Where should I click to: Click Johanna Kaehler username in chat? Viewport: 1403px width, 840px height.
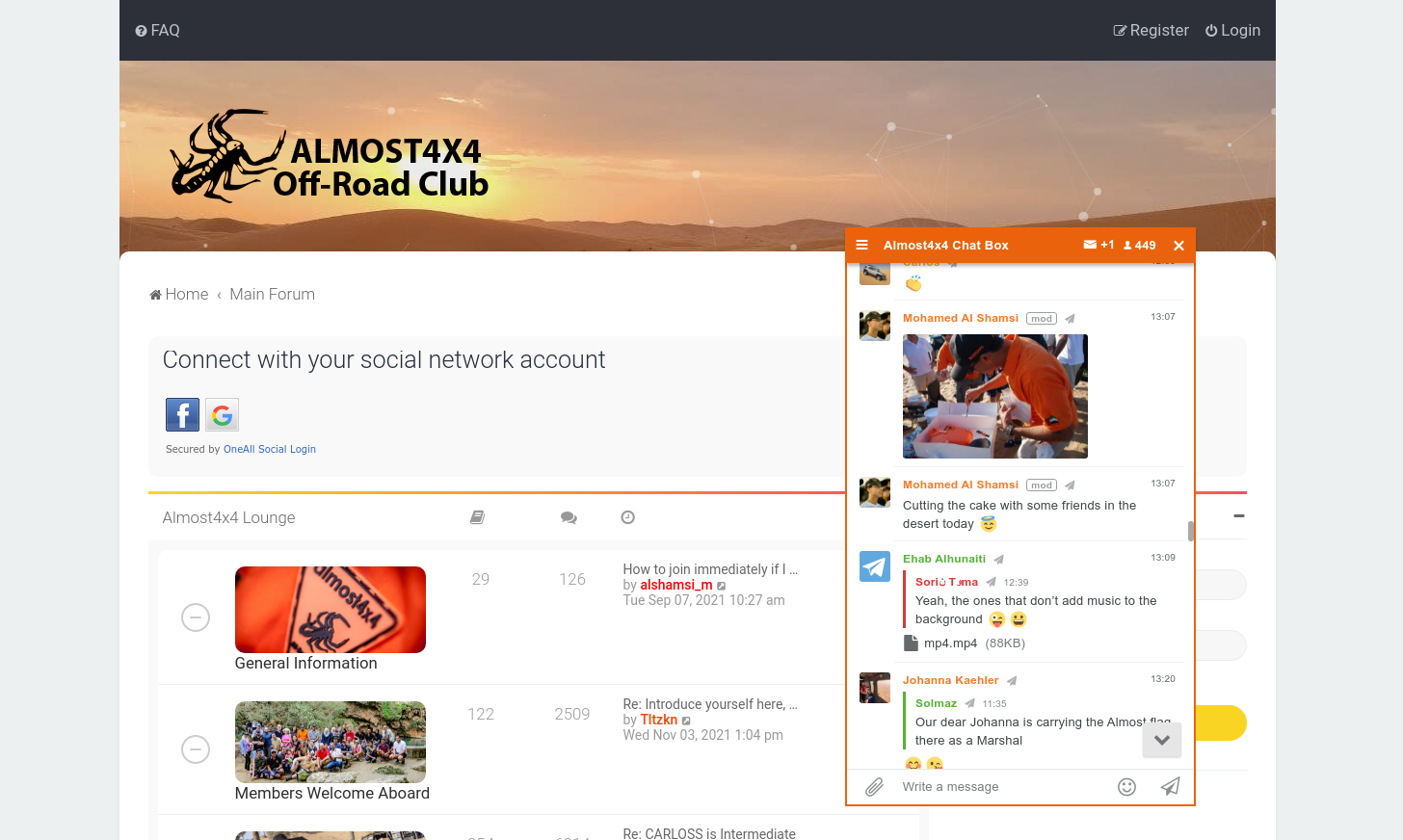pos(950,680)
